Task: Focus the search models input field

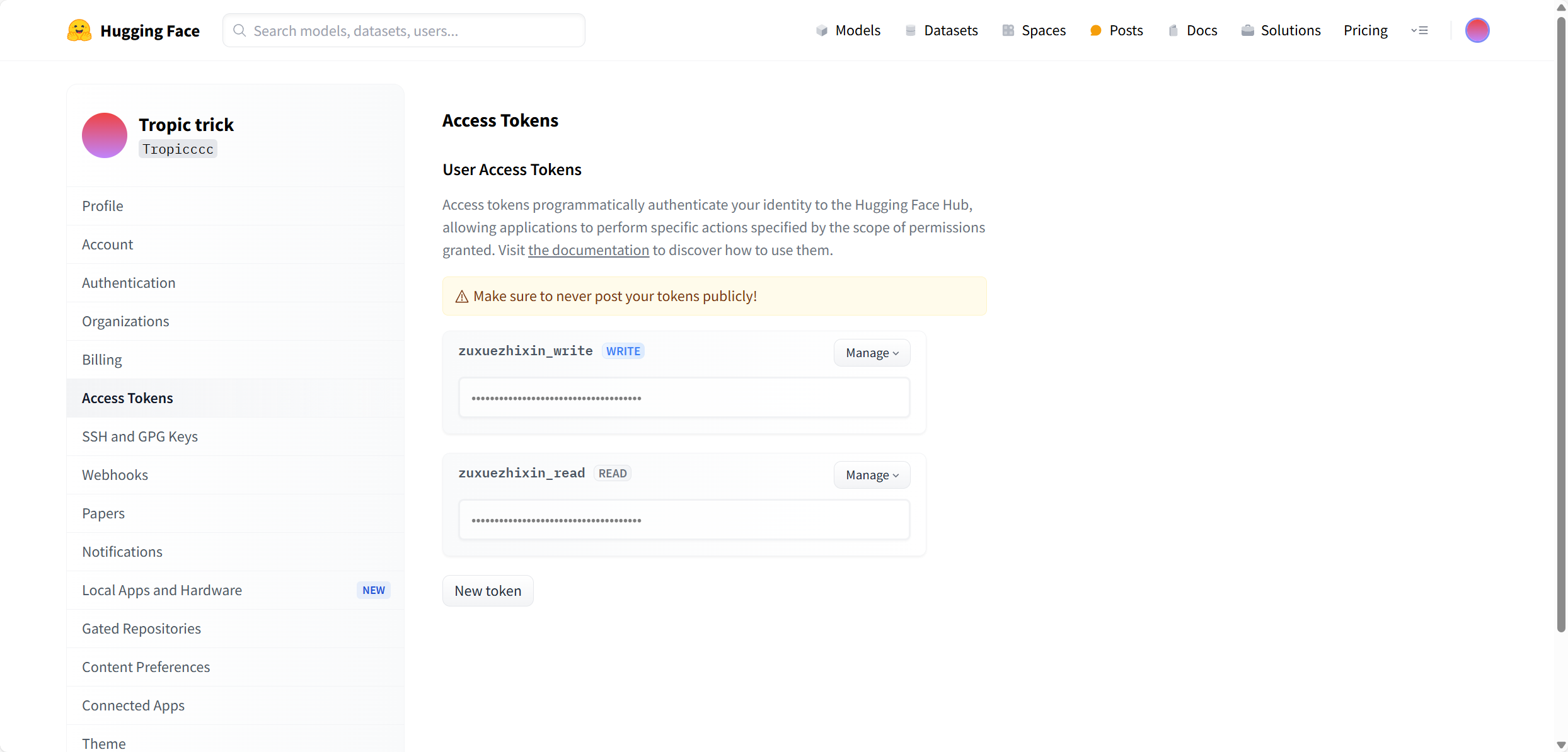Action: coord(416,30)
